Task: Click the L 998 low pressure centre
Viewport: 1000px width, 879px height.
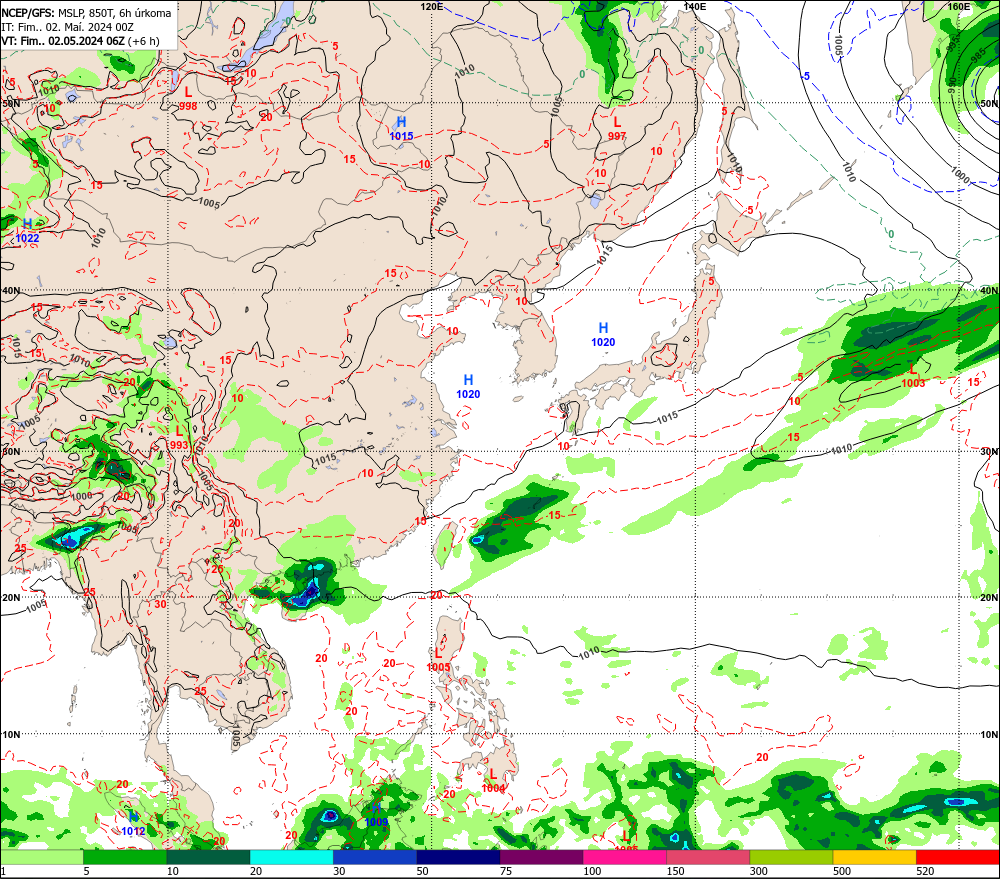Action: pyautogui.click(x=188, y=99)
